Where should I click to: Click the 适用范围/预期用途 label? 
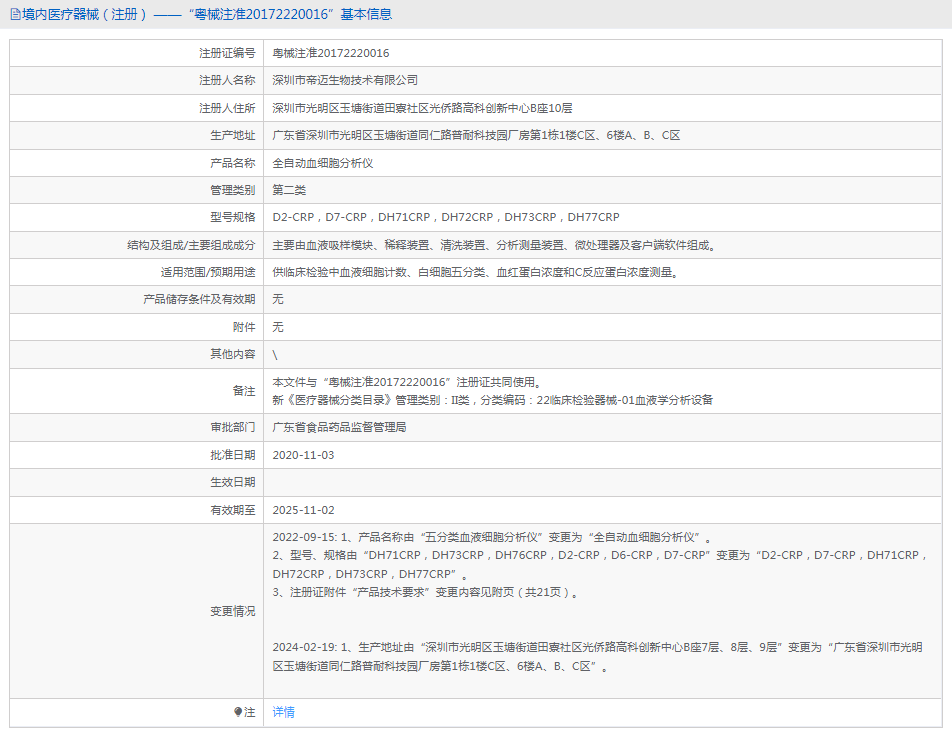pos(208,273)
